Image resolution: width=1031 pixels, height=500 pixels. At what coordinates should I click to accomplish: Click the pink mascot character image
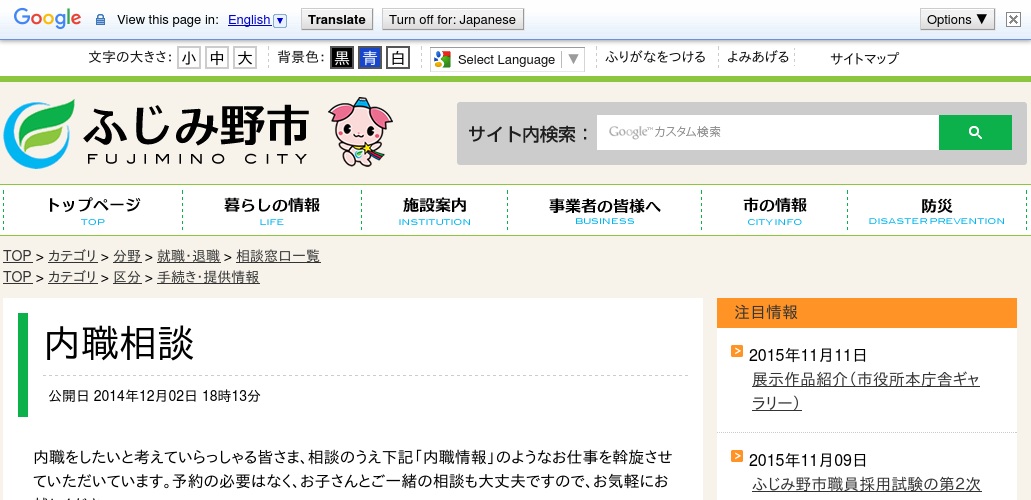pyautogui.click(x=359, y=132)
